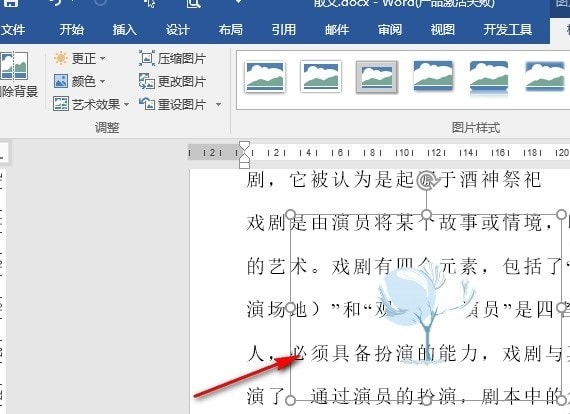Image resolution: width=570 pixels, height=414 pixels.
Task: Apply the fifth reflected picture style
Action: point(489,78)
